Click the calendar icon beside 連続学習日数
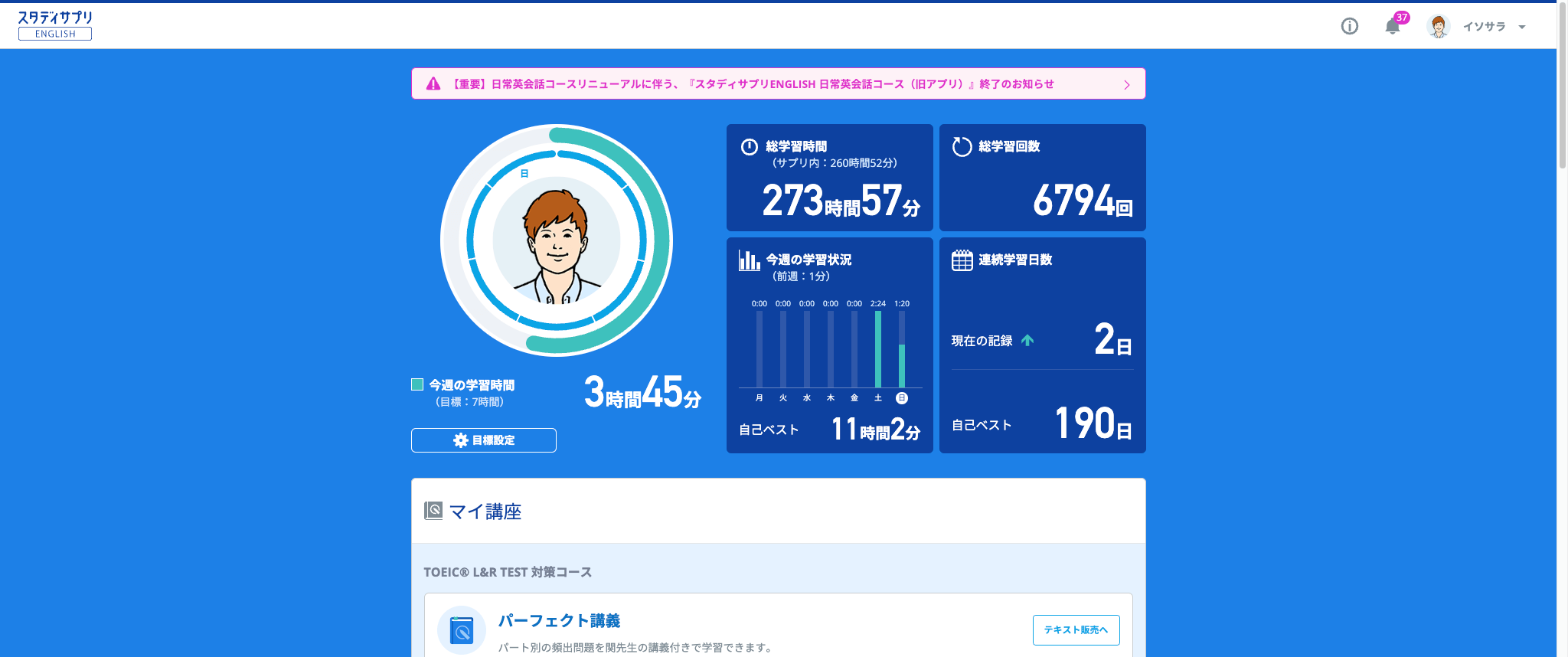 pyautogui.click(x=962, y=260)
